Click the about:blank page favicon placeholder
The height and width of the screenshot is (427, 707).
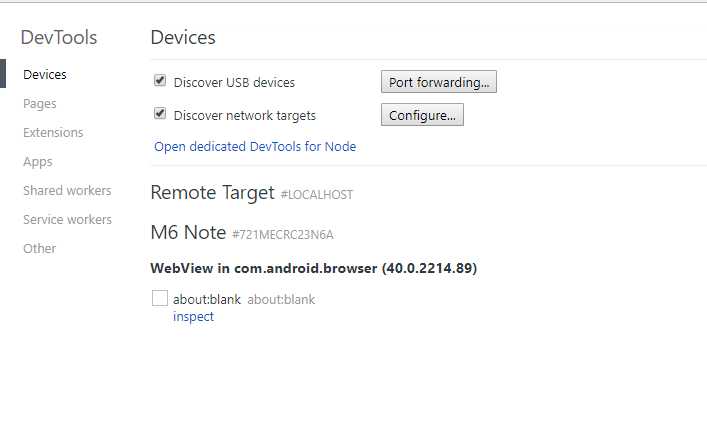(x=160, y=298)
